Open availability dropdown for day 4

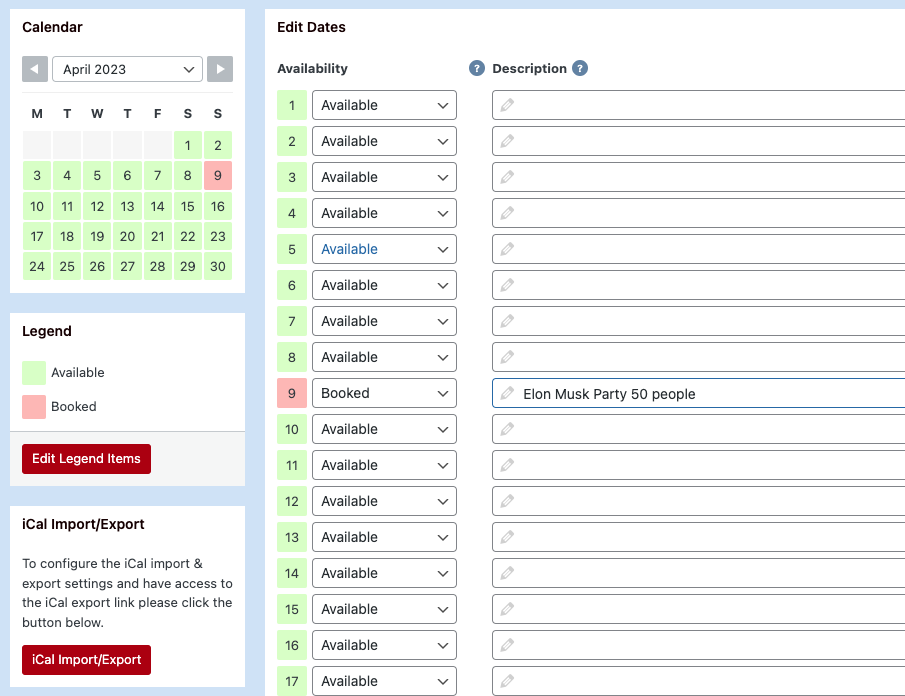point(384,213)
